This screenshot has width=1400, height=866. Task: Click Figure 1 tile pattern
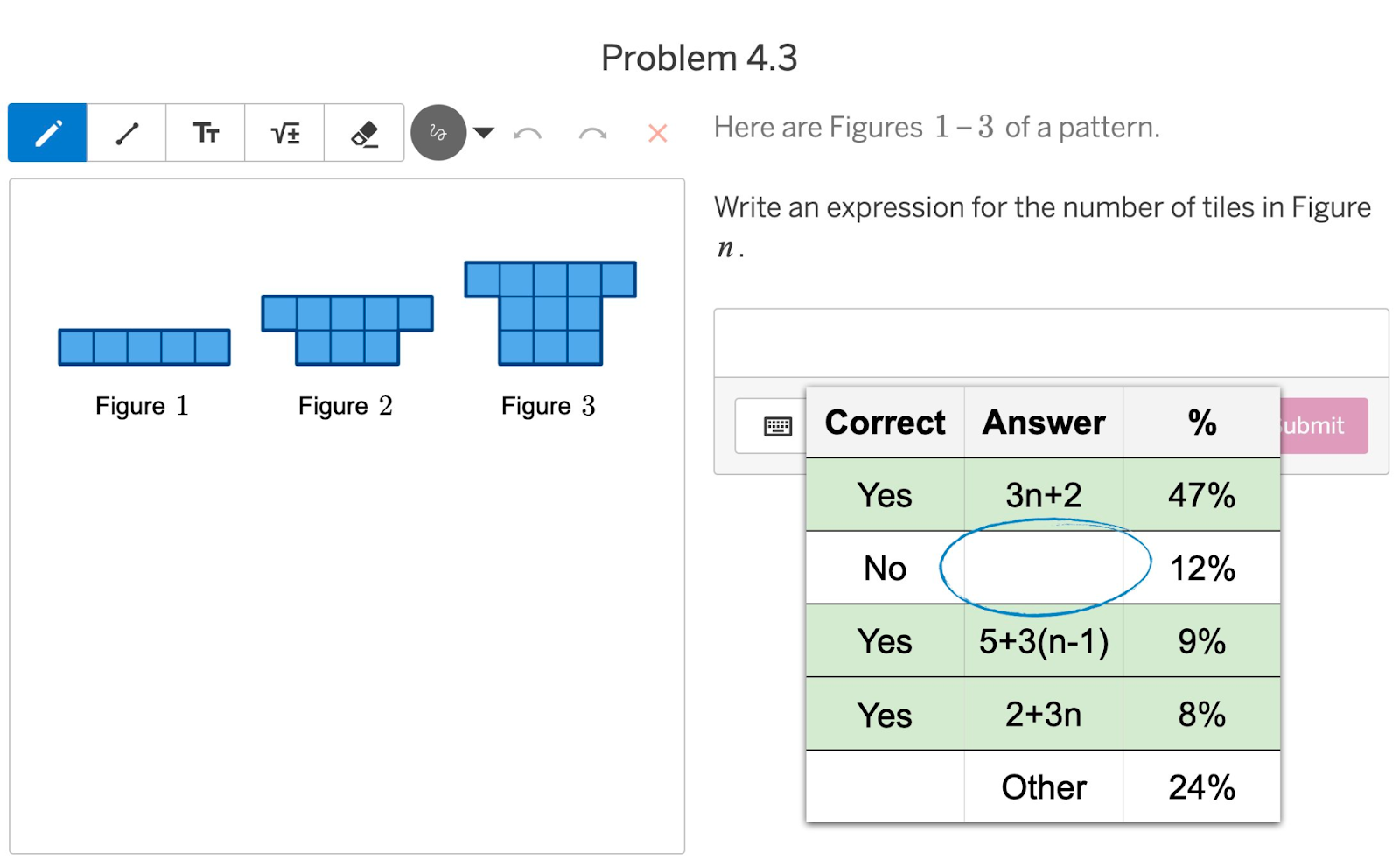coord(144,347)
